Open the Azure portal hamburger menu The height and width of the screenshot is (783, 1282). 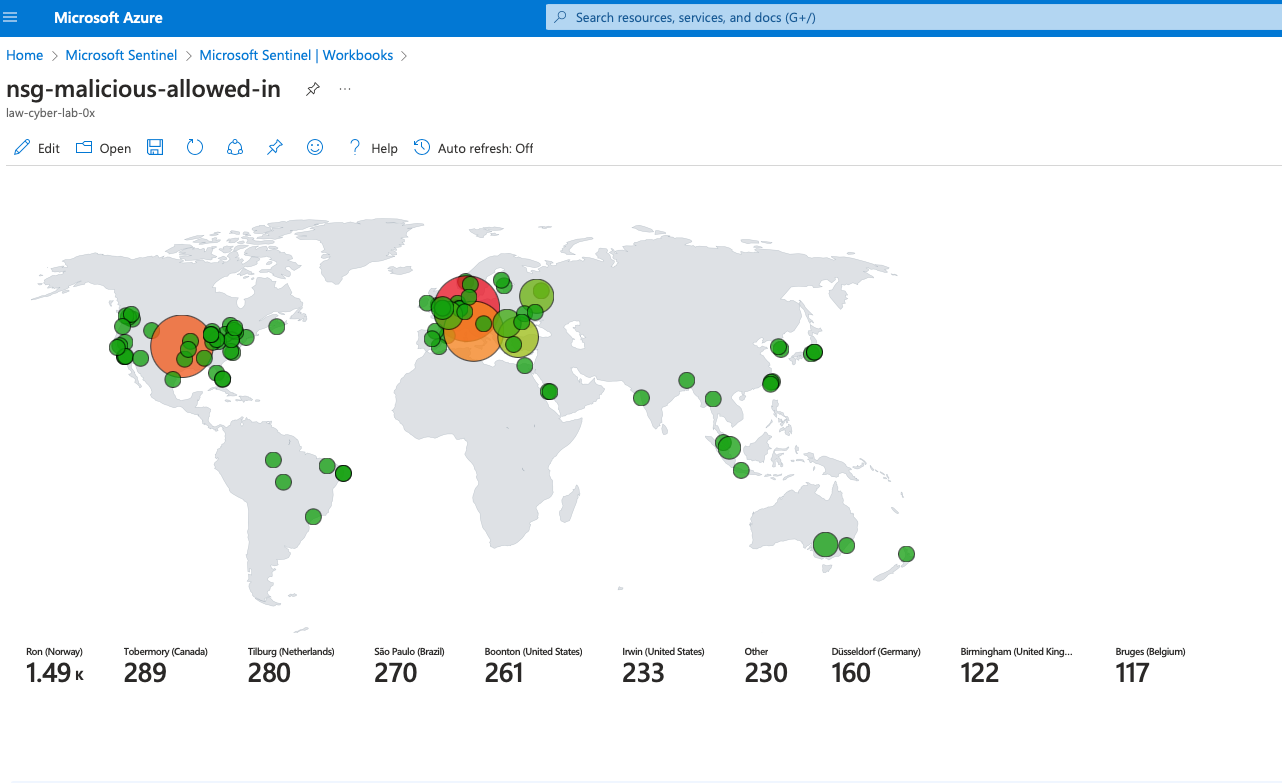coord(11,17)
